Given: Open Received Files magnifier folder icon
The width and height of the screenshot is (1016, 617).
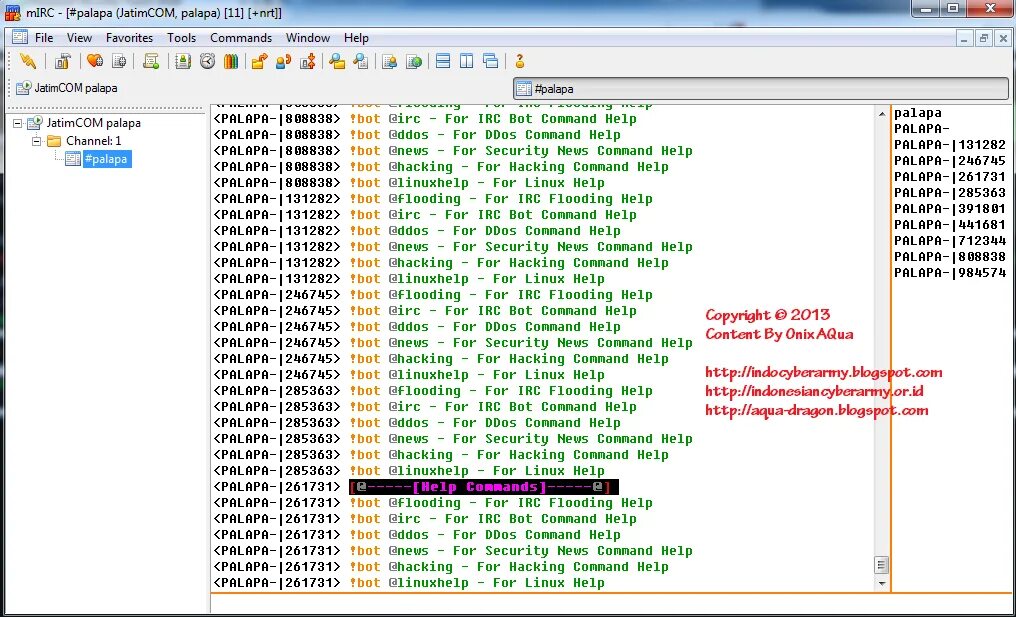Looking at the screenshot, I should (336, 61).
